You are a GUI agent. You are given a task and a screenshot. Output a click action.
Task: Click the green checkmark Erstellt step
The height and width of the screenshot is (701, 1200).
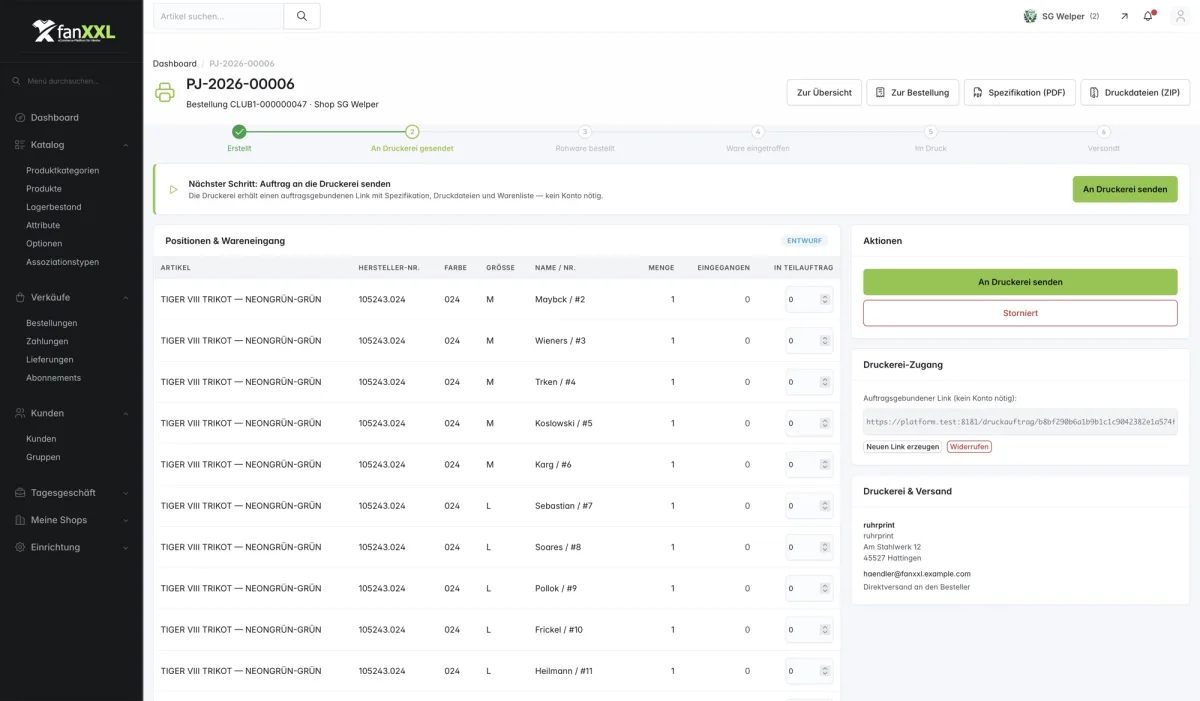click(x=239, y=131)
